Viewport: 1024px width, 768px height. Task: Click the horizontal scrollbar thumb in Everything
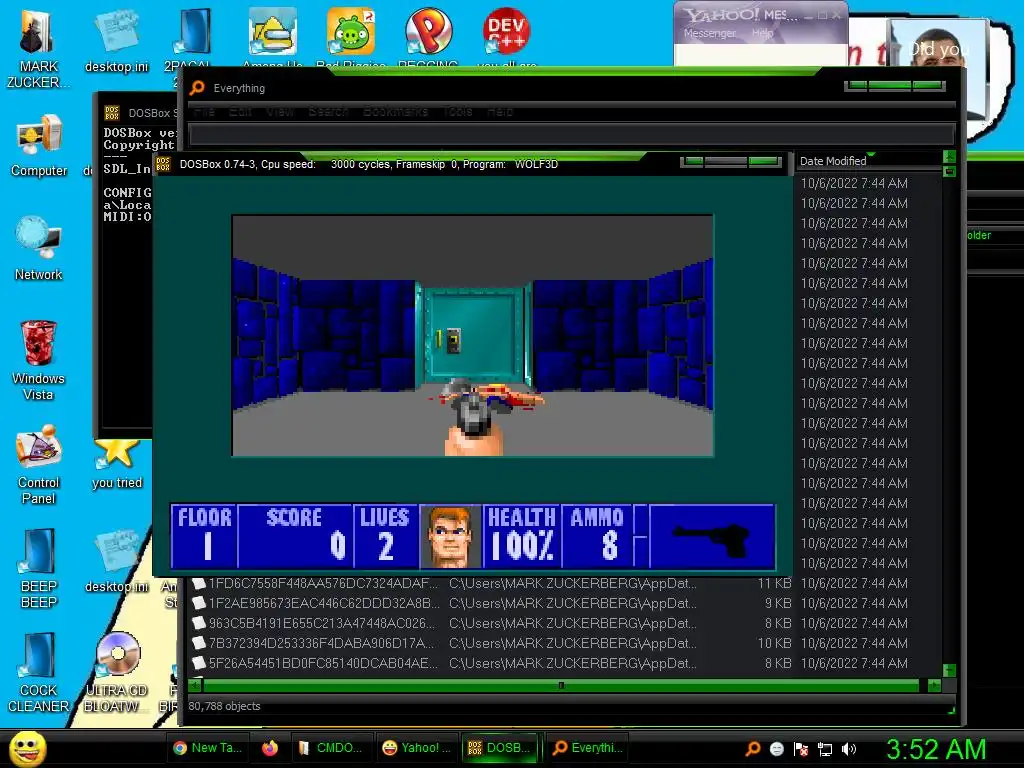[x=561, y=685]
